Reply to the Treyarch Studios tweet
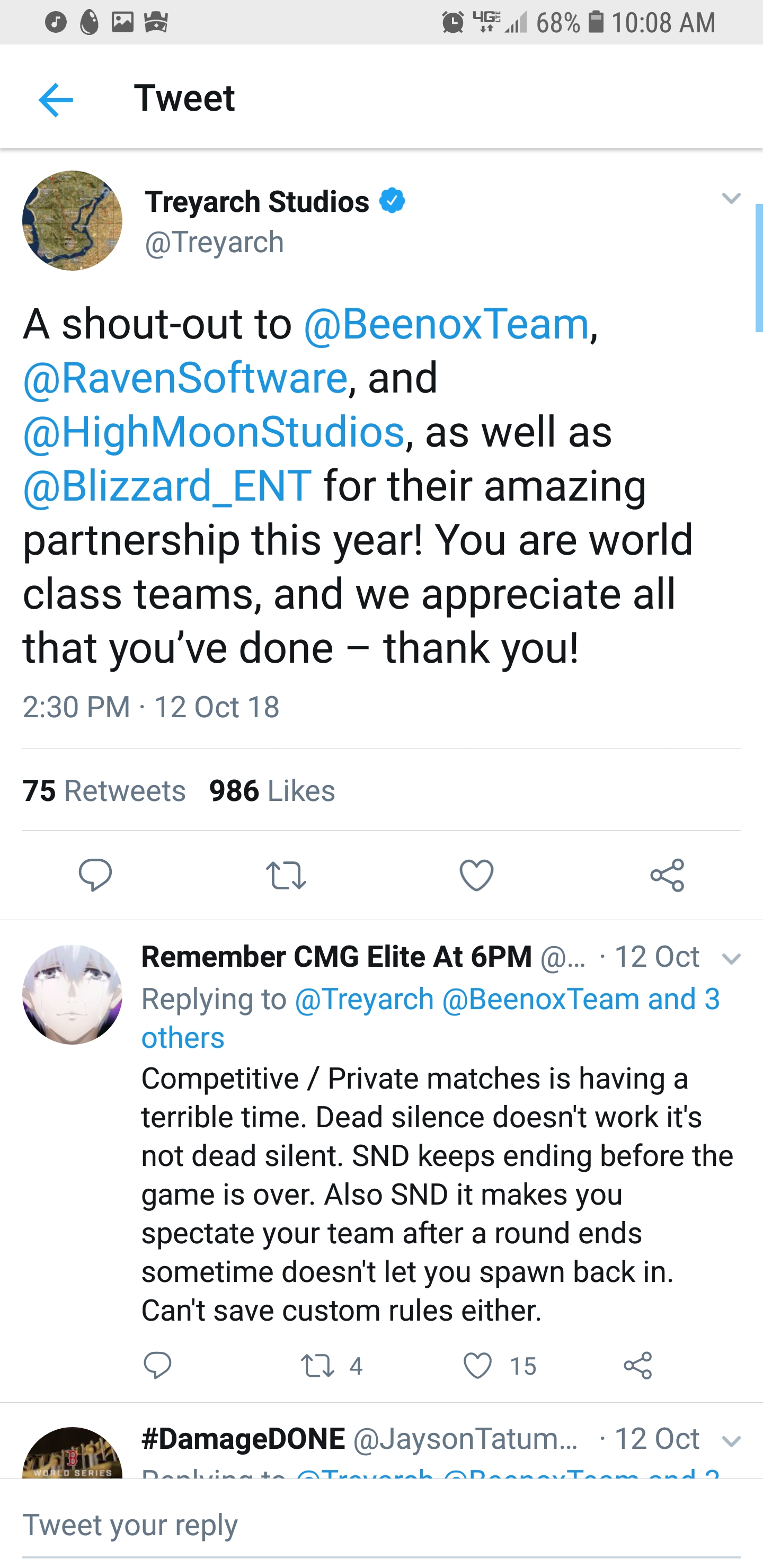The width and height of the screenshot is (763, 1568). 95,875
